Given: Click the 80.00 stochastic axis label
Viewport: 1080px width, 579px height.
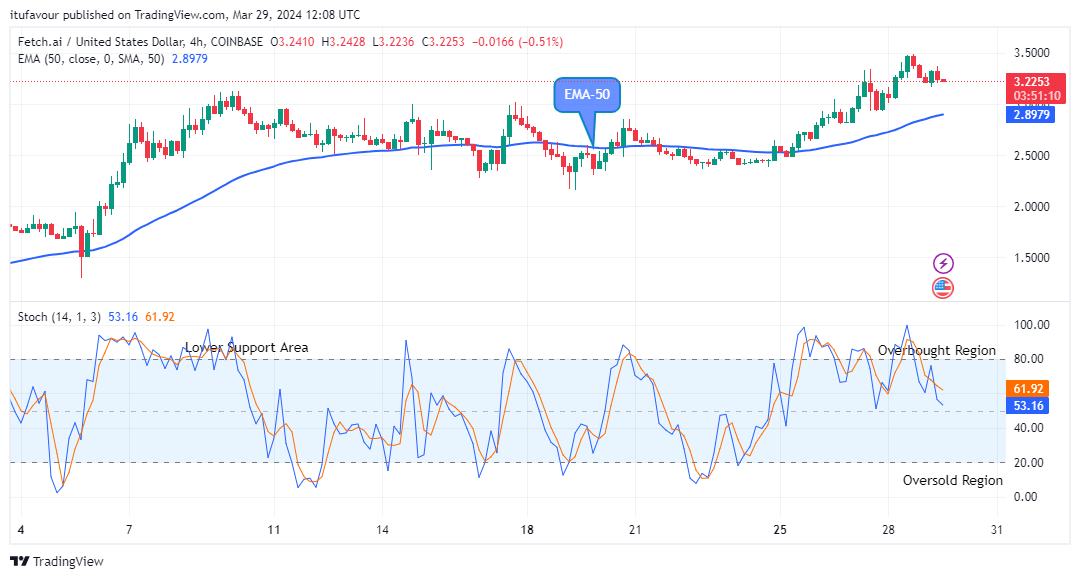Looking at the screenshot, I should click(1028, 359).
